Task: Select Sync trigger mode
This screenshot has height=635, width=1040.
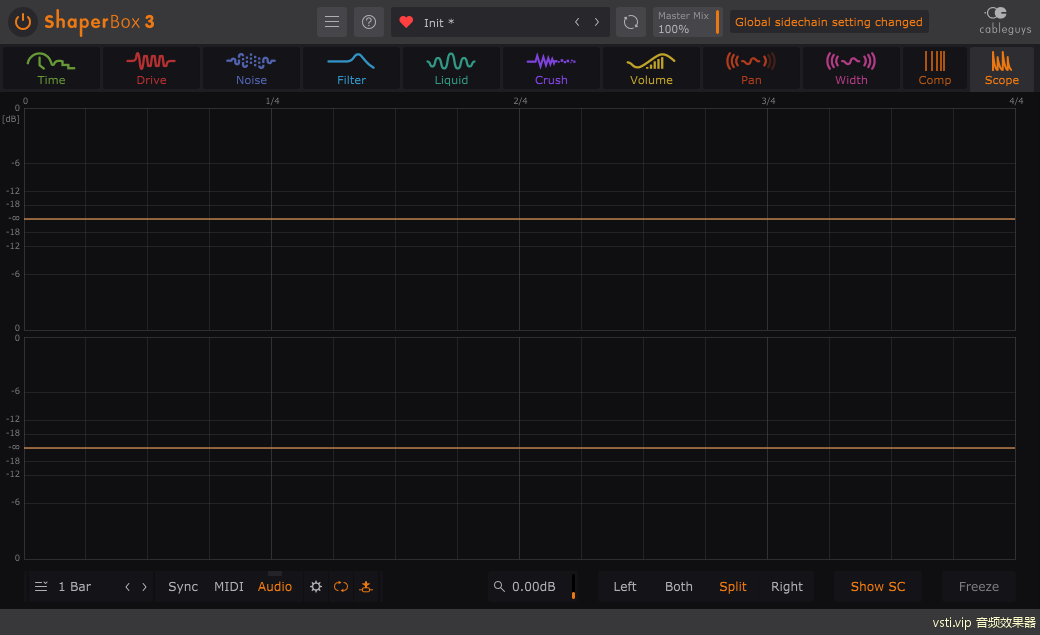Action: point(183,587)
